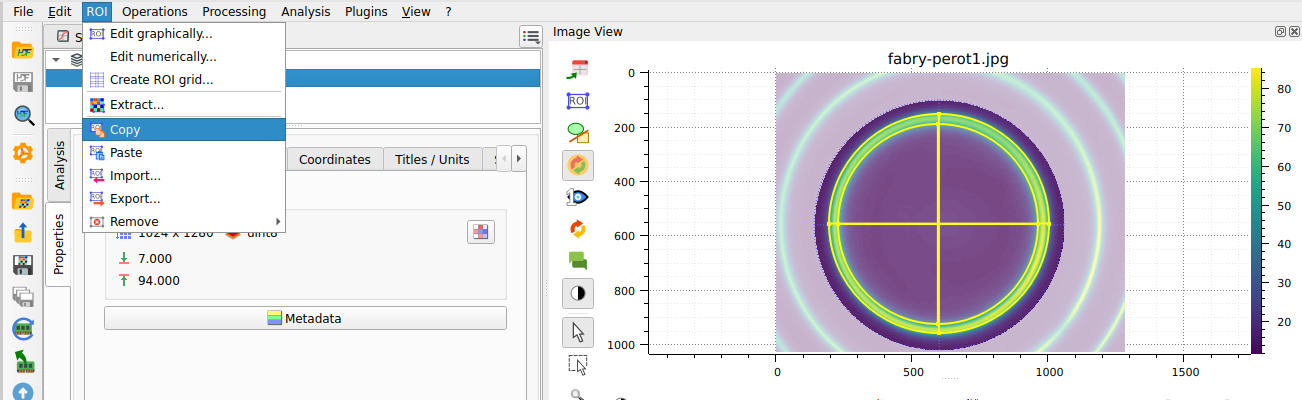Image resolution: width=1302 pixels, height=400 pixels.
Task: Open the Processing menu
Action: click(234, 12)
